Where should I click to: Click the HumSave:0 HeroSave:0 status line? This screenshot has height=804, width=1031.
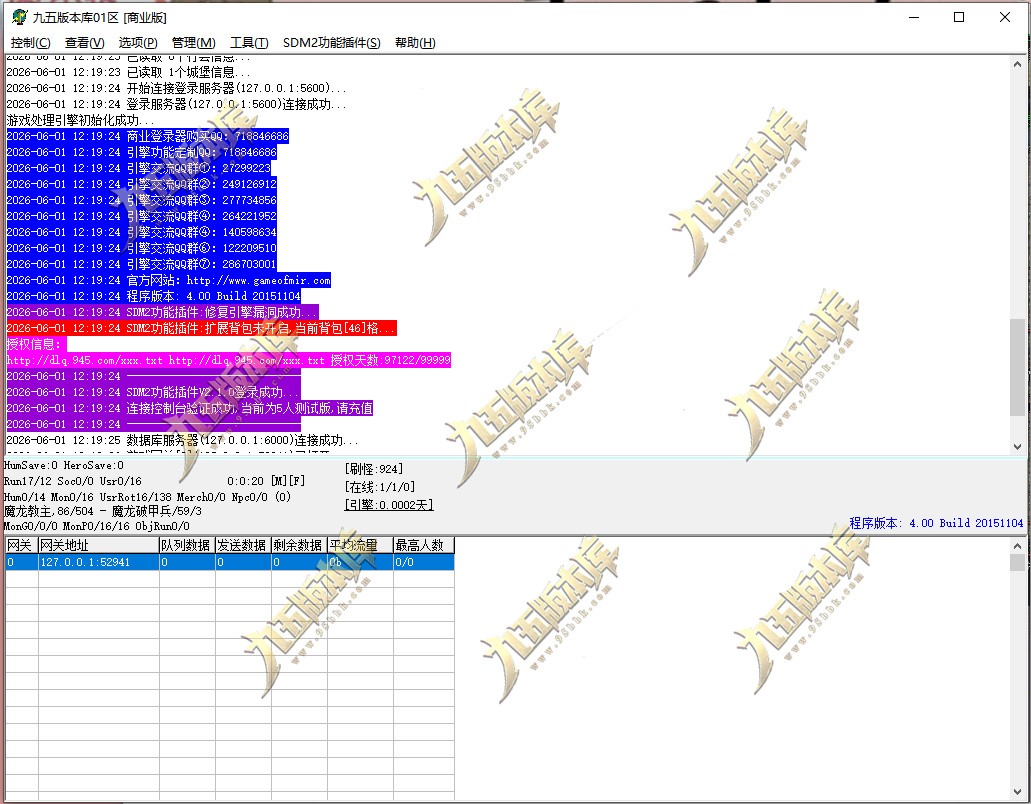pyautogui.click(x=64, y=465)
